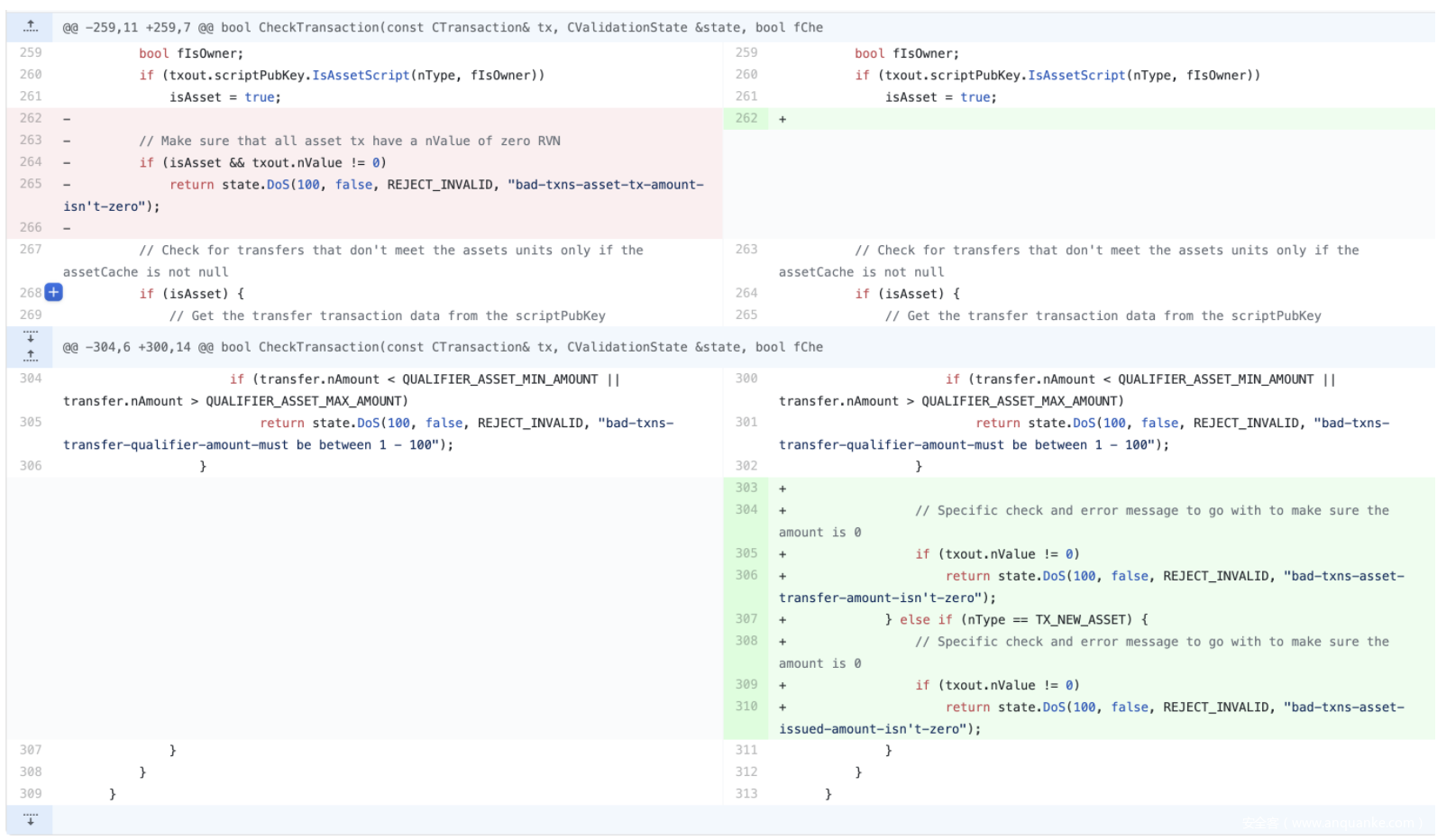Select line number 267 in the old file
Screen dimensions: 1437x840
tap(31, 250)
